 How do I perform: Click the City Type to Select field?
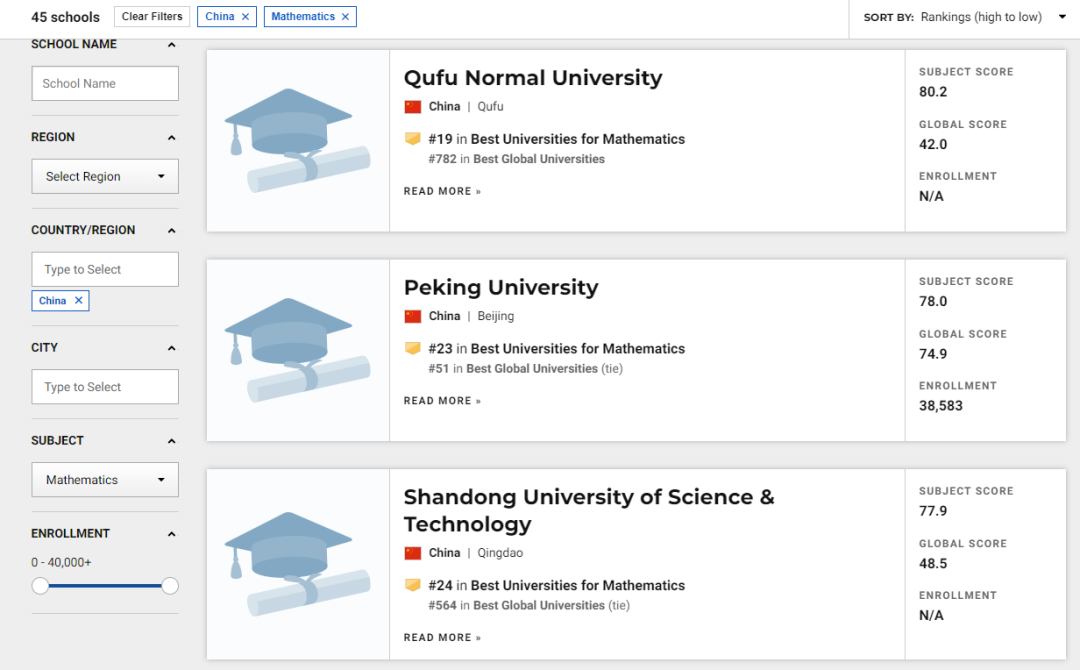(x=105, y=387)
